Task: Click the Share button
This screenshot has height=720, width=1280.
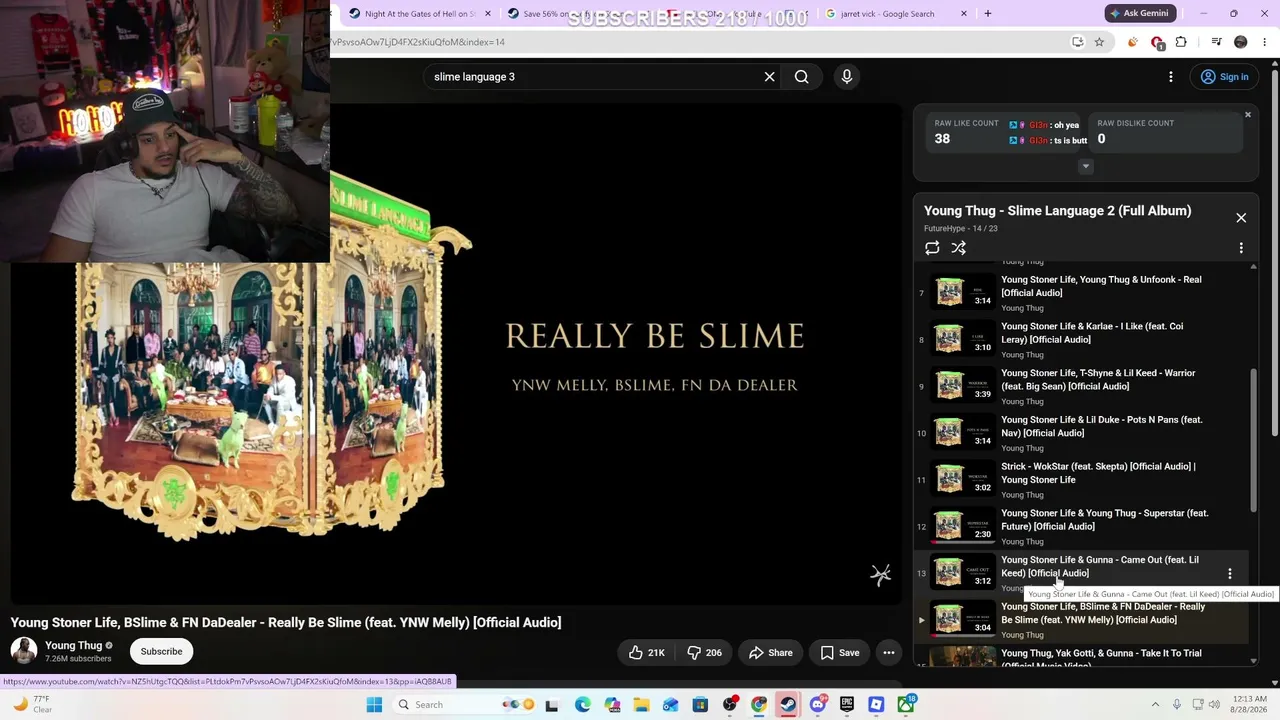Action: pos(771,653)
